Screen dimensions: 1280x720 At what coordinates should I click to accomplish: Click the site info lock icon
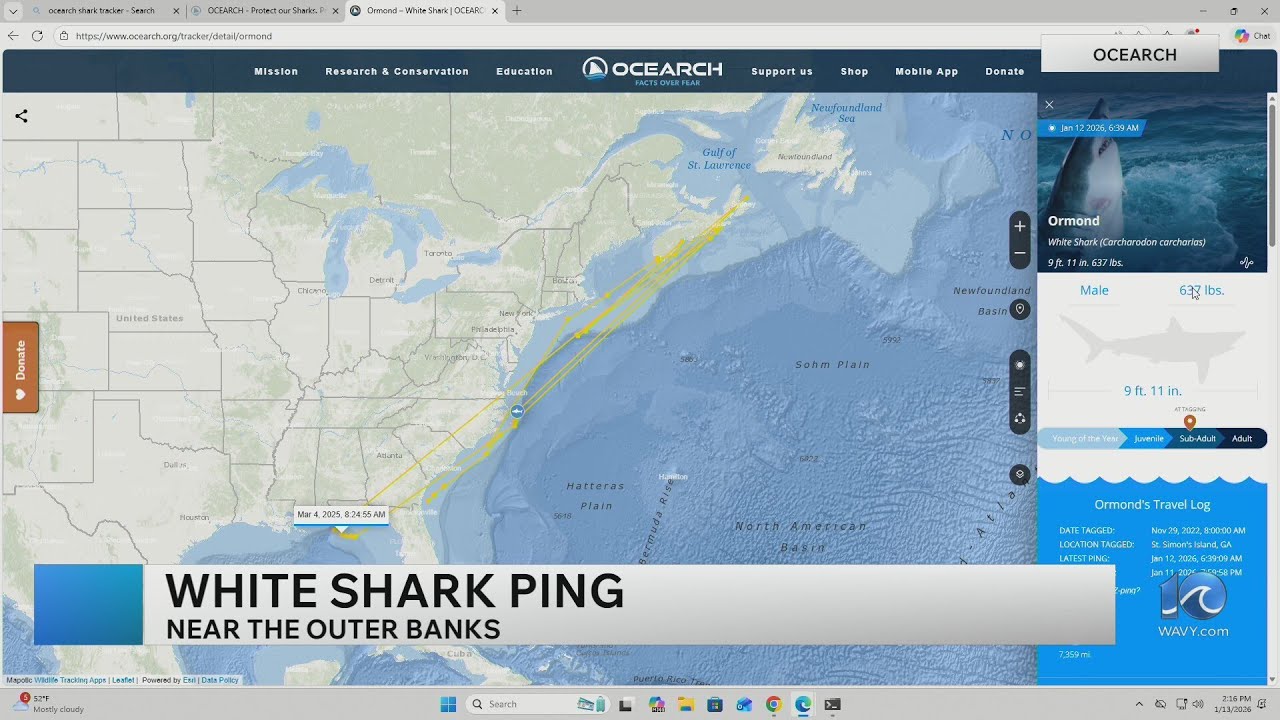tap(64, 36)
